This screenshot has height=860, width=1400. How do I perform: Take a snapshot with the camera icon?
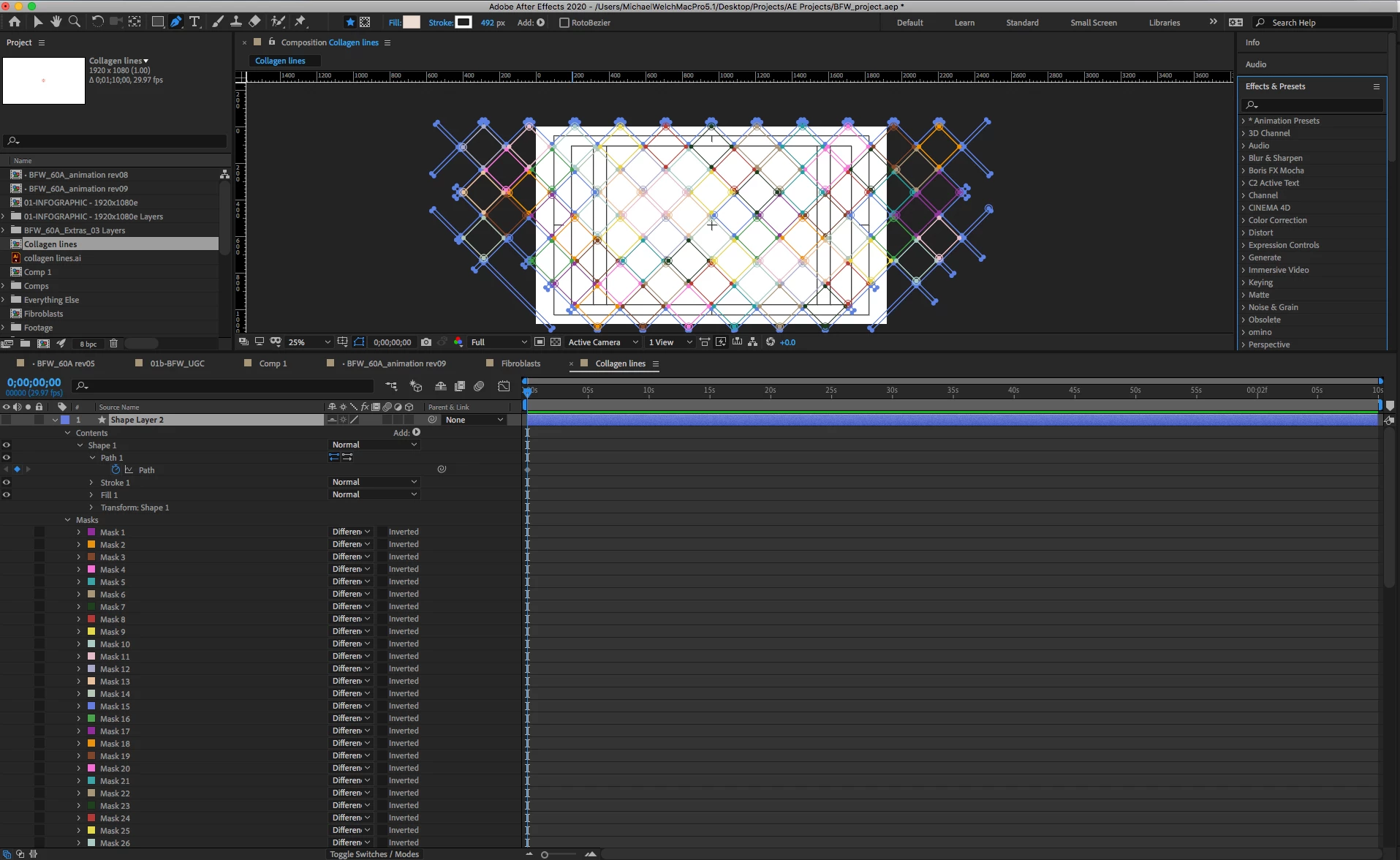[x=426, y=342]
